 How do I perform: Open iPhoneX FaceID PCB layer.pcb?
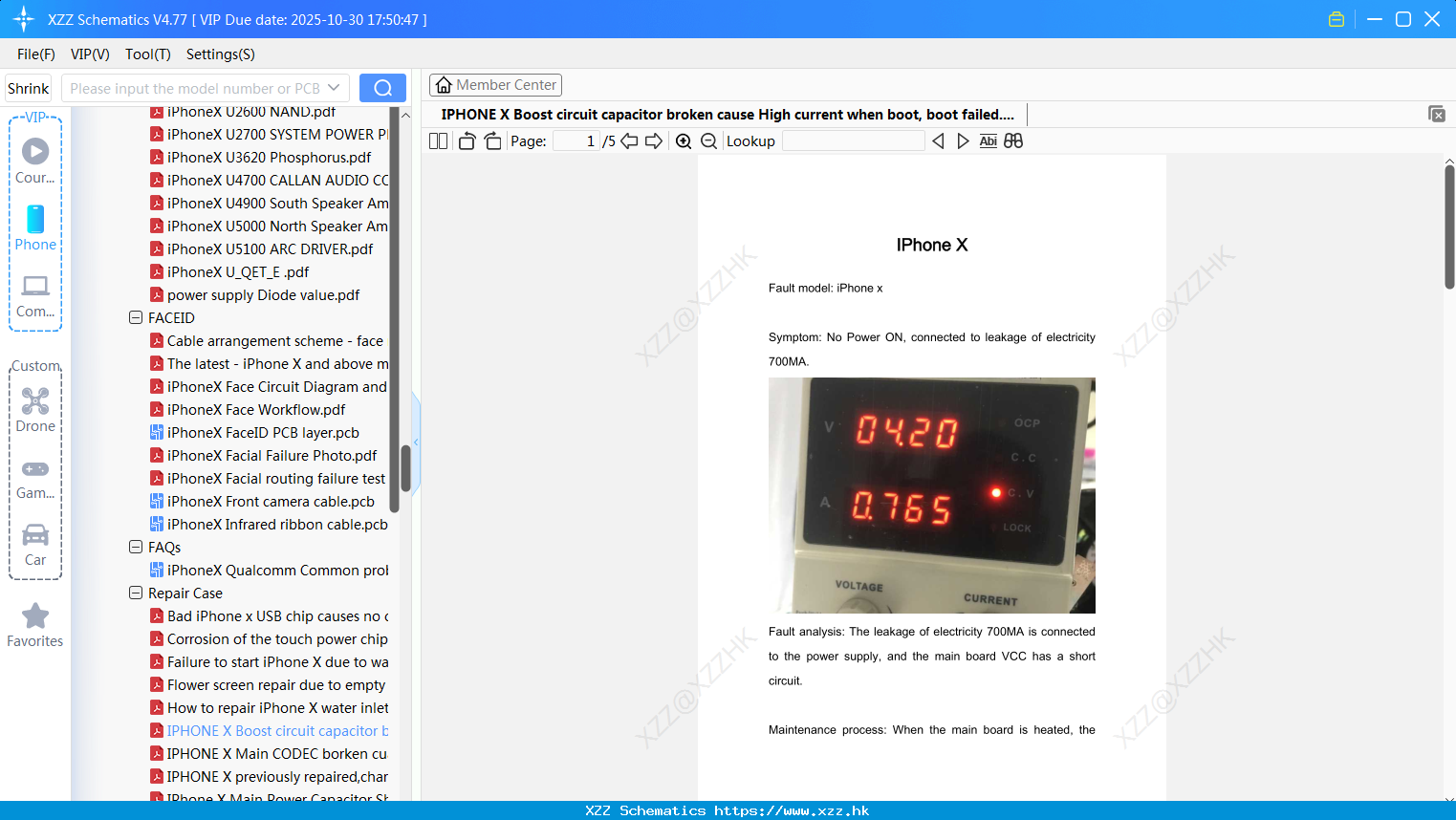[263, 432]
